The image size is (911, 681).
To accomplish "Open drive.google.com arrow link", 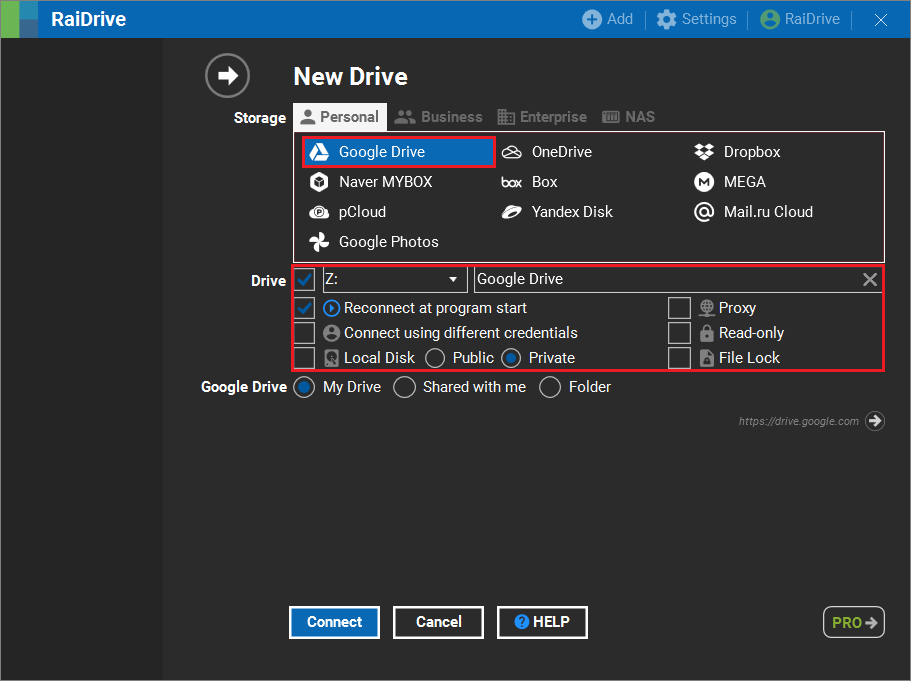I will (x=875, y=421).
